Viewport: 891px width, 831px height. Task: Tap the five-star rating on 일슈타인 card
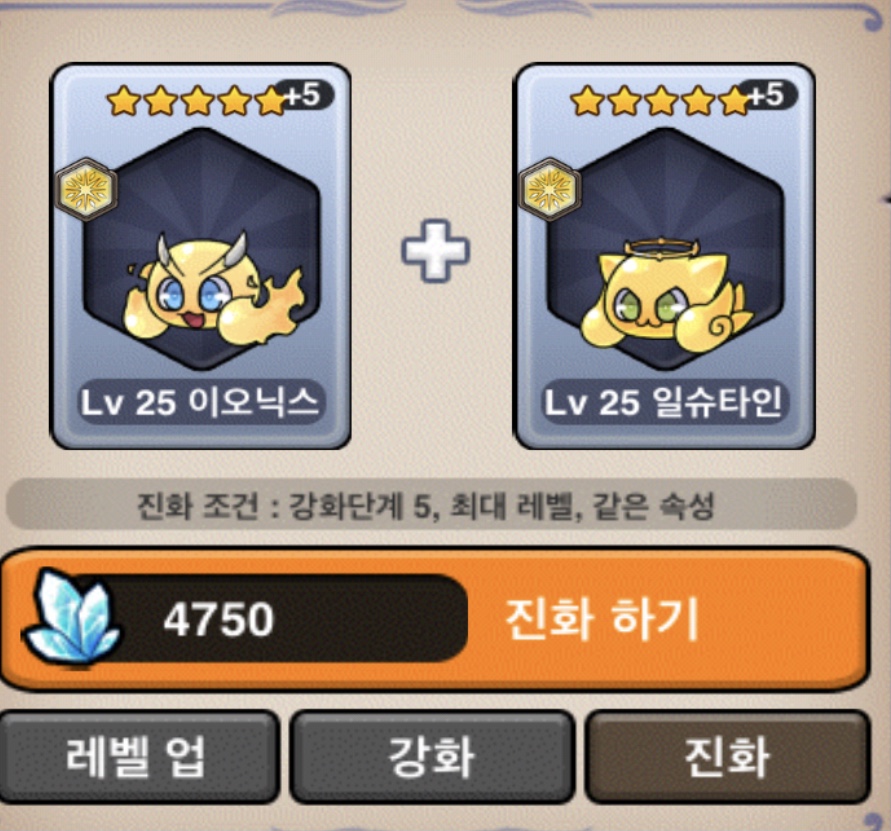pyautogui.click(x=661, y=101)
